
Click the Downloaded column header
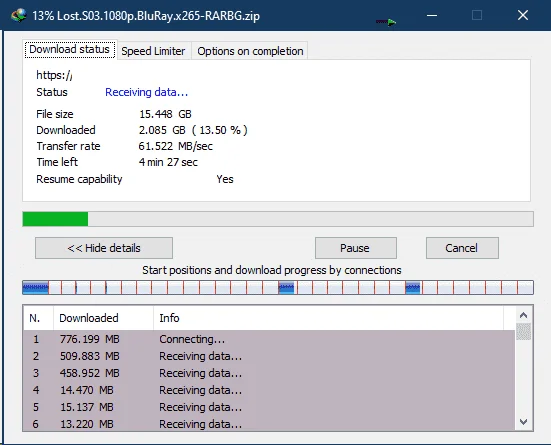pyautogui.click(x=103, y=318)
